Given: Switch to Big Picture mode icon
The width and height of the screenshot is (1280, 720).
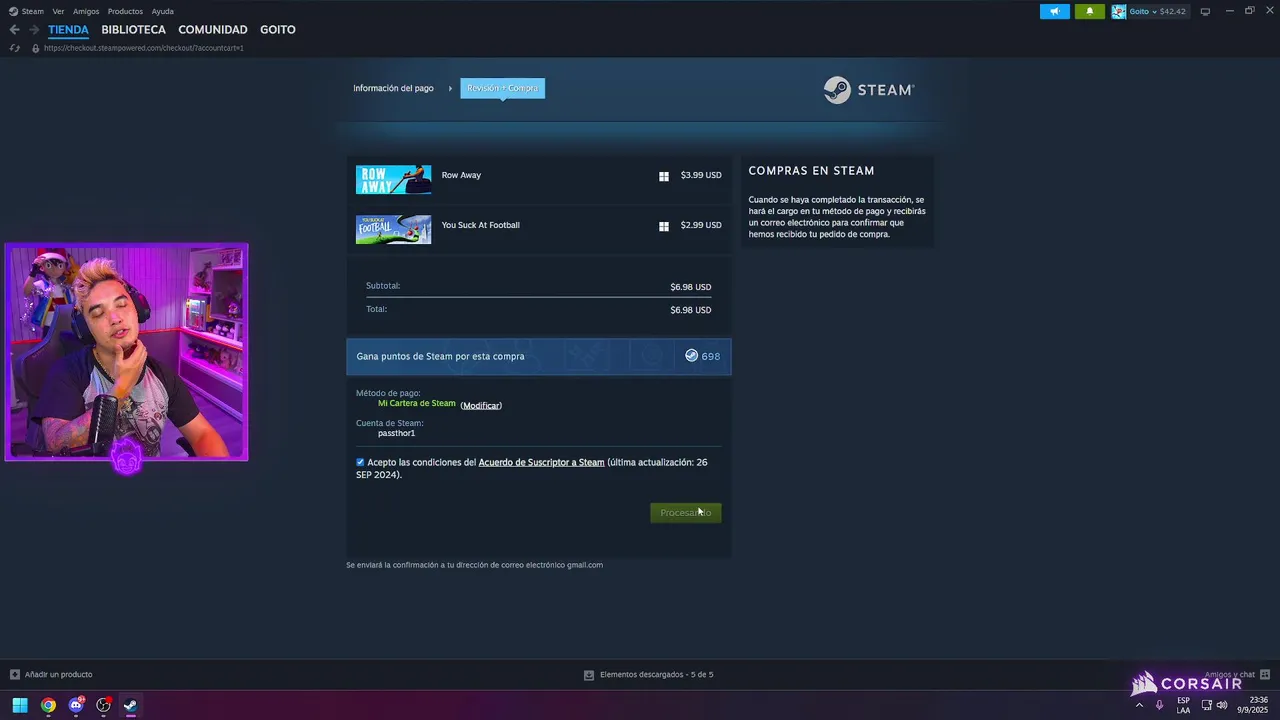Looking at the screenshot, I should 1205,11.
